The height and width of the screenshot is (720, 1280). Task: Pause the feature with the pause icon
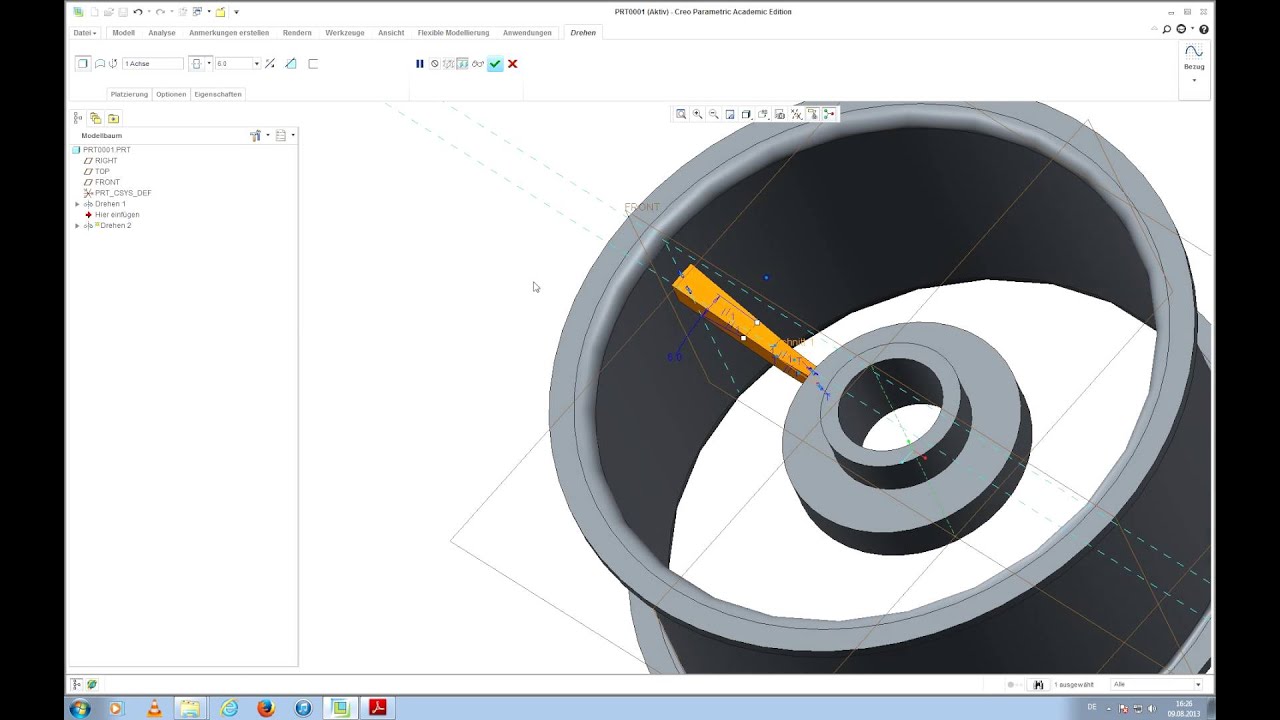[x=420, y=64]
